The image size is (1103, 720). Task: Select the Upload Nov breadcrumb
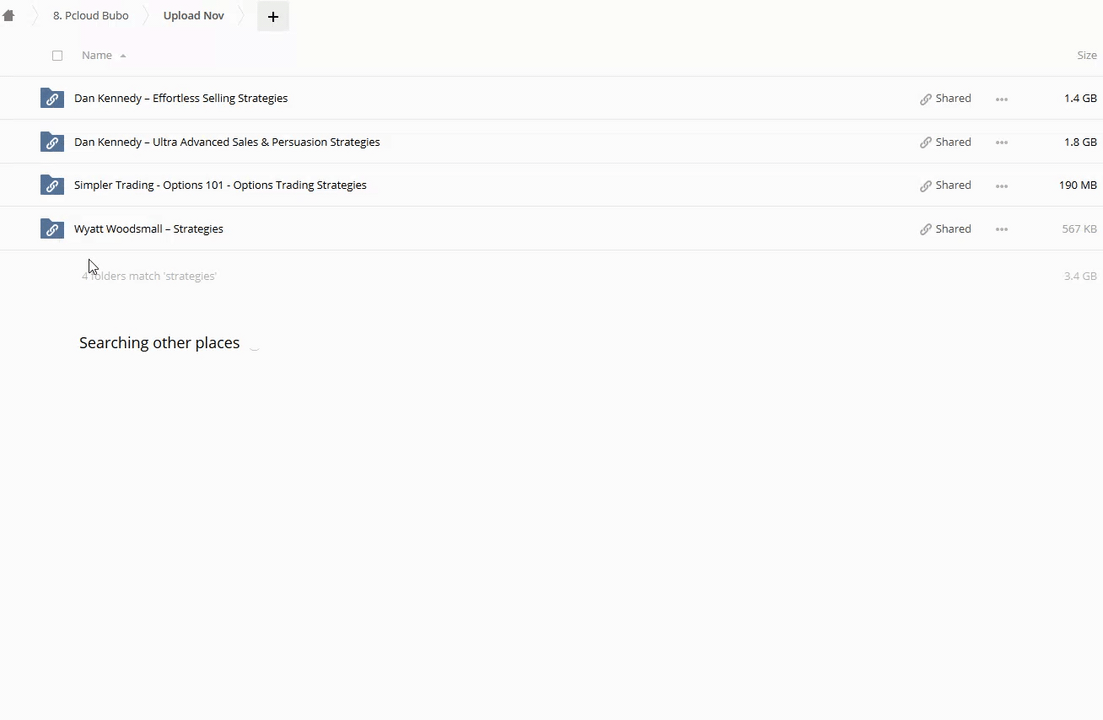(193, 16)
